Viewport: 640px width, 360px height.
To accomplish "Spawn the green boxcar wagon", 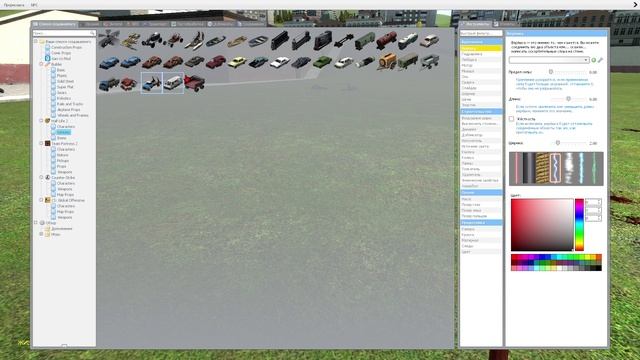I will click(x=365, y=41).
